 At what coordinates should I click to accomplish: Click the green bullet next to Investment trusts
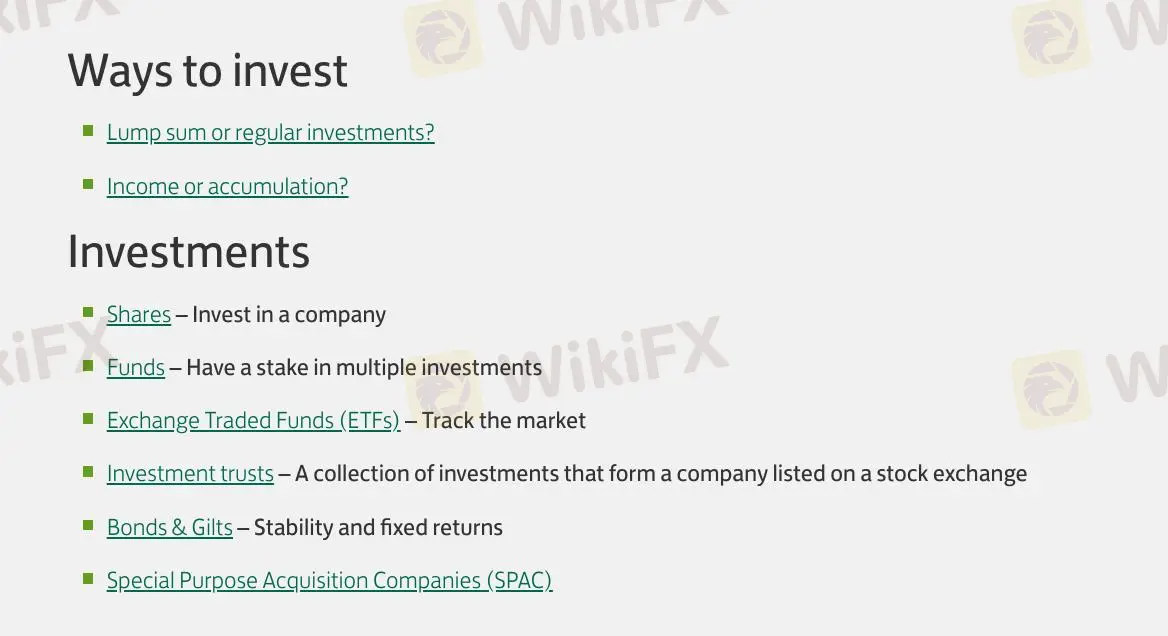(88, 470)
